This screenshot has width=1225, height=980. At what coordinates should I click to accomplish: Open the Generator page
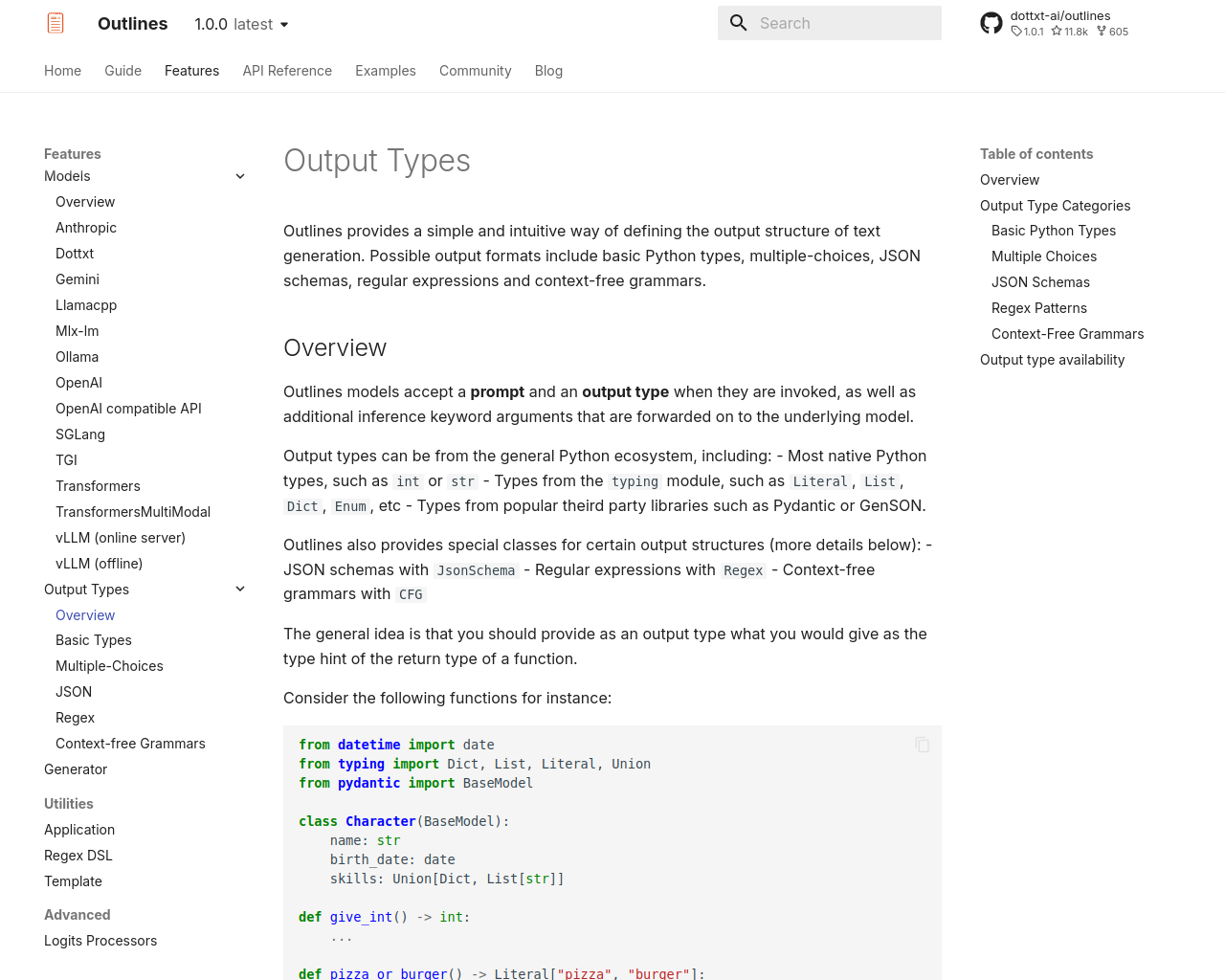[x=76, y=769]
